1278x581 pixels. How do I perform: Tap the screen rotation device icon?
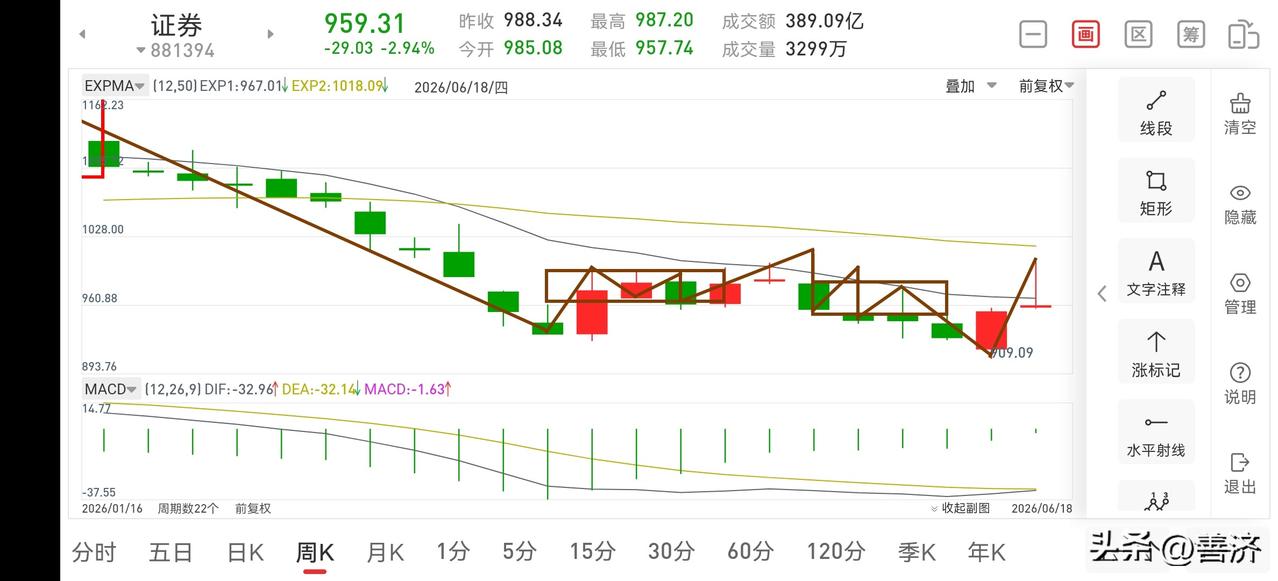click(x=1243, y=34)
